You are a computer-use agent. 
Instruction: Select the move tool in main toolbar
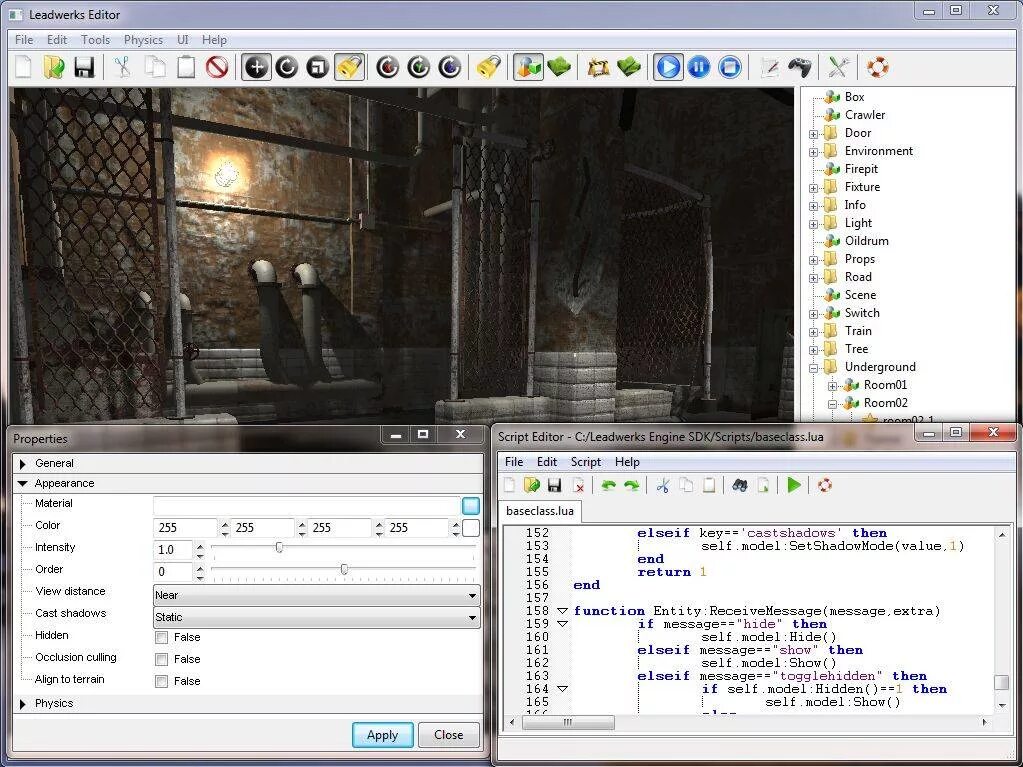(256, 67)
